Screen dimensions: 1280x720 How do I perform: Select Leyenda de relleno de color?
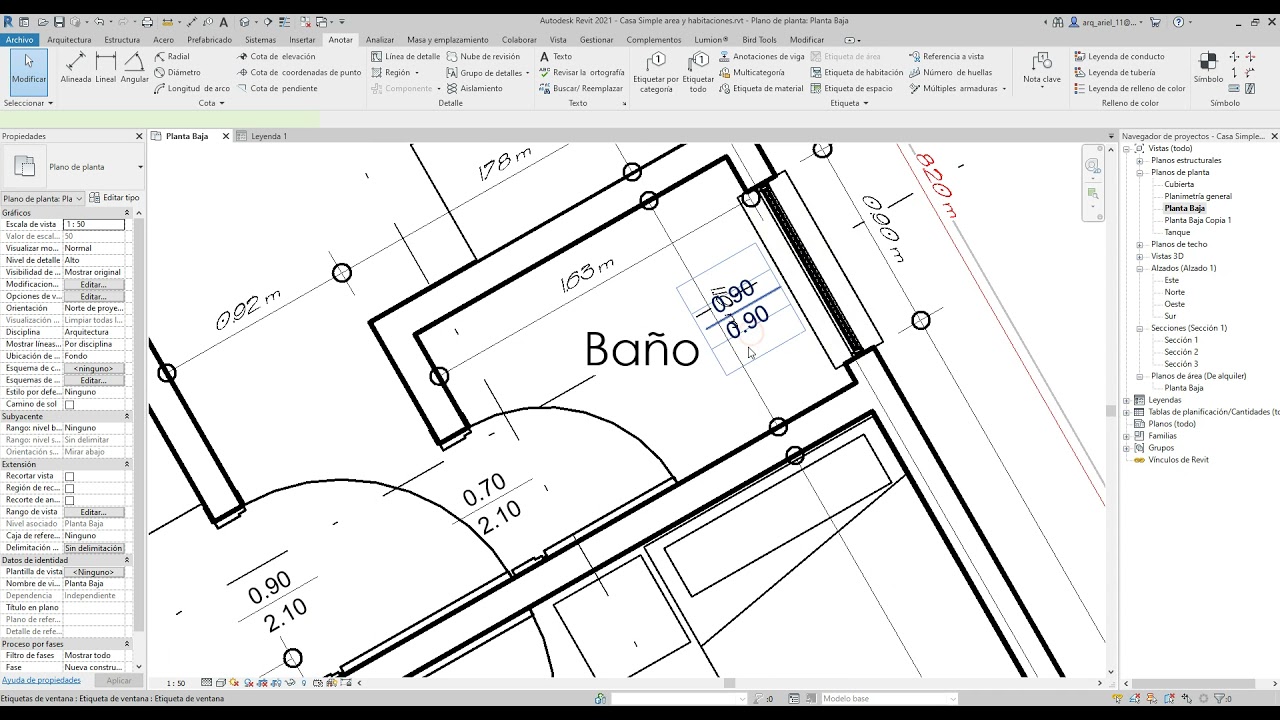(x=1130, y=88)
